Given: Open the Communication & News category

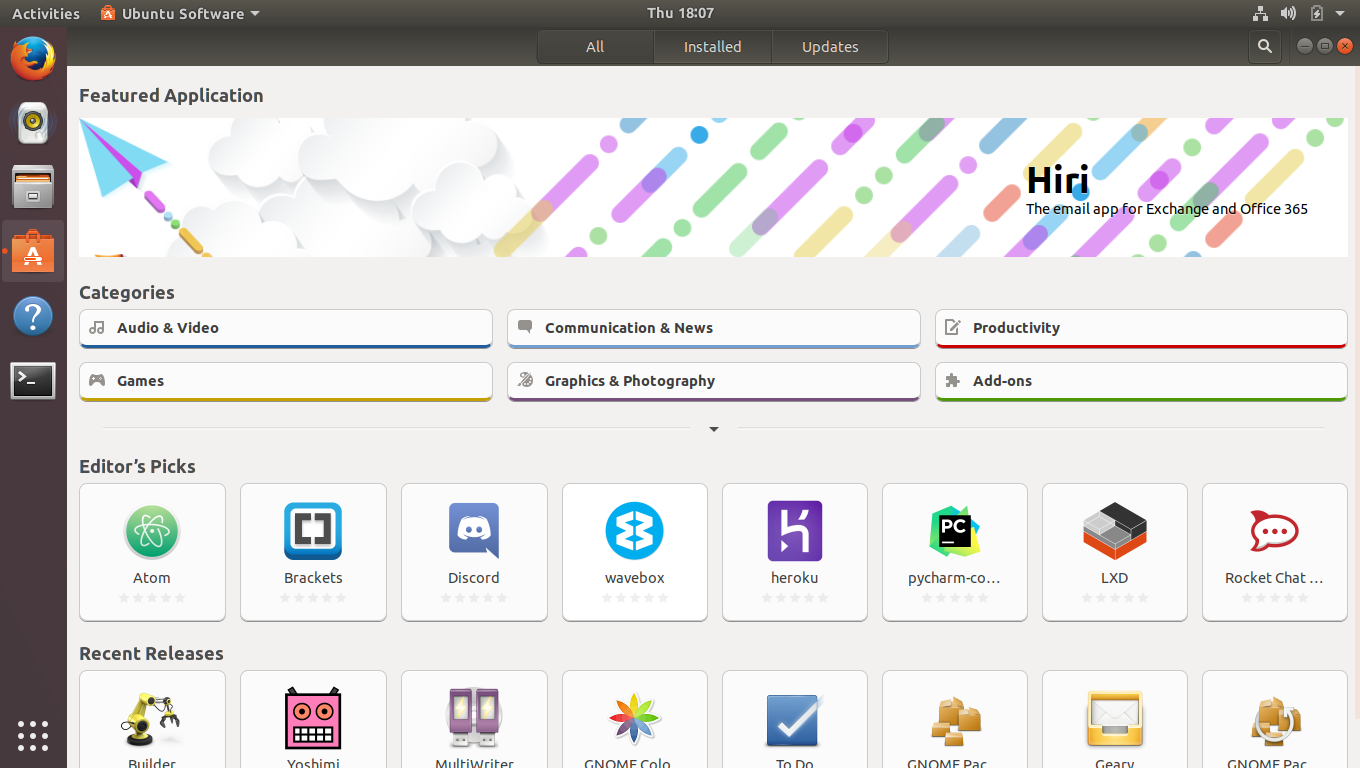Looking at the screenshot, I should pos(714,328).
